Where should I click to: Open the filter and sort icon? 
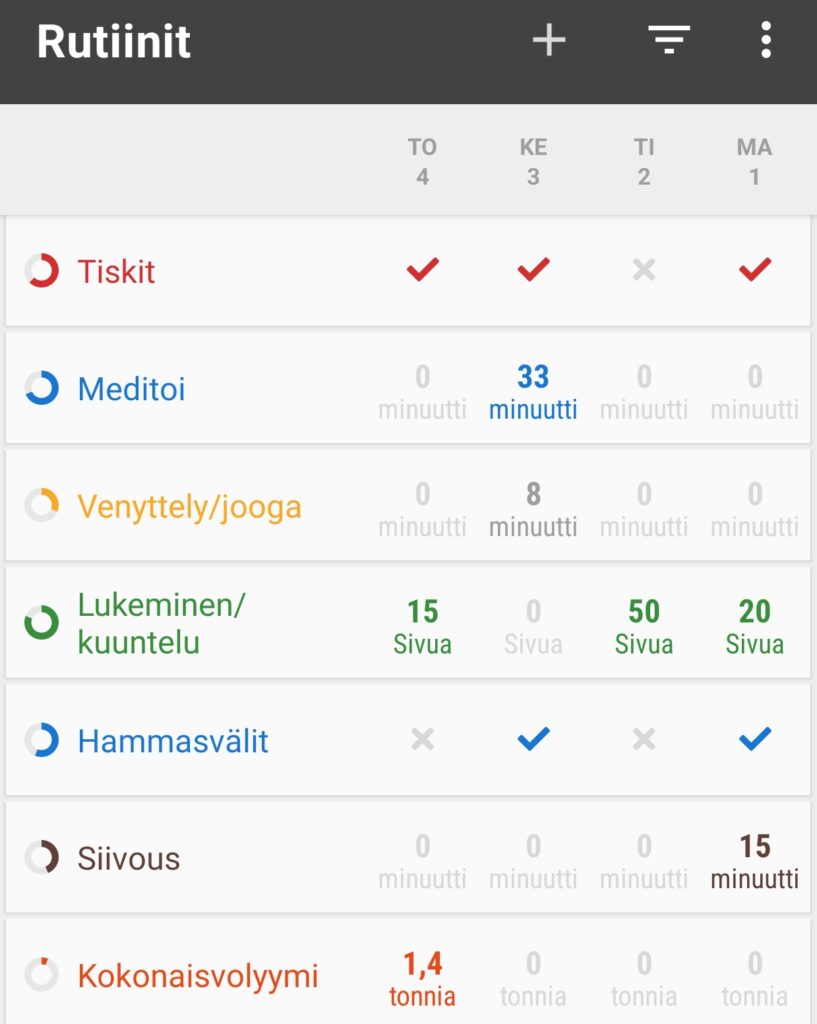pos(669,41)
